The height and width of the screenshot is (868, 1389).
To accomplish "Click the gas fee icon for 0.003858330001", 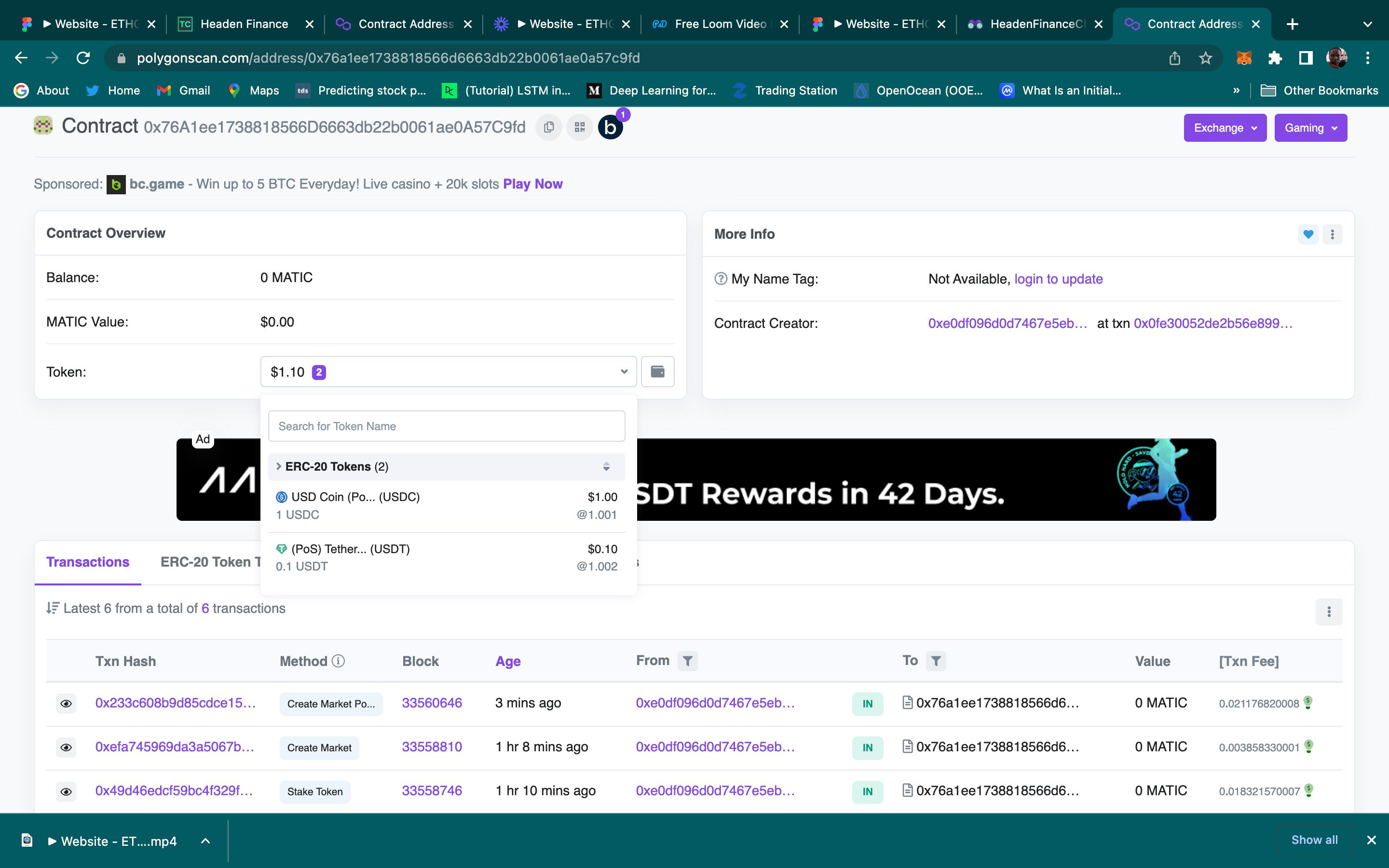I will click(1308, 746).
